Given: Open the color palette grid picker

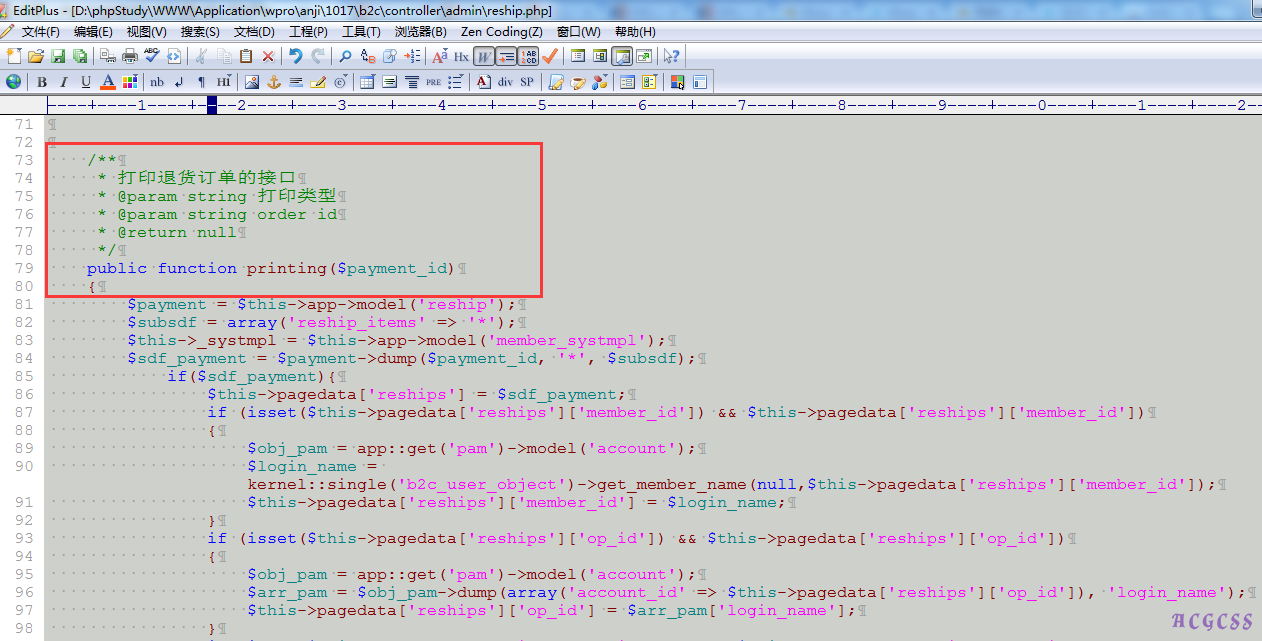Looking at the screenshot, I should pos(129,82).
